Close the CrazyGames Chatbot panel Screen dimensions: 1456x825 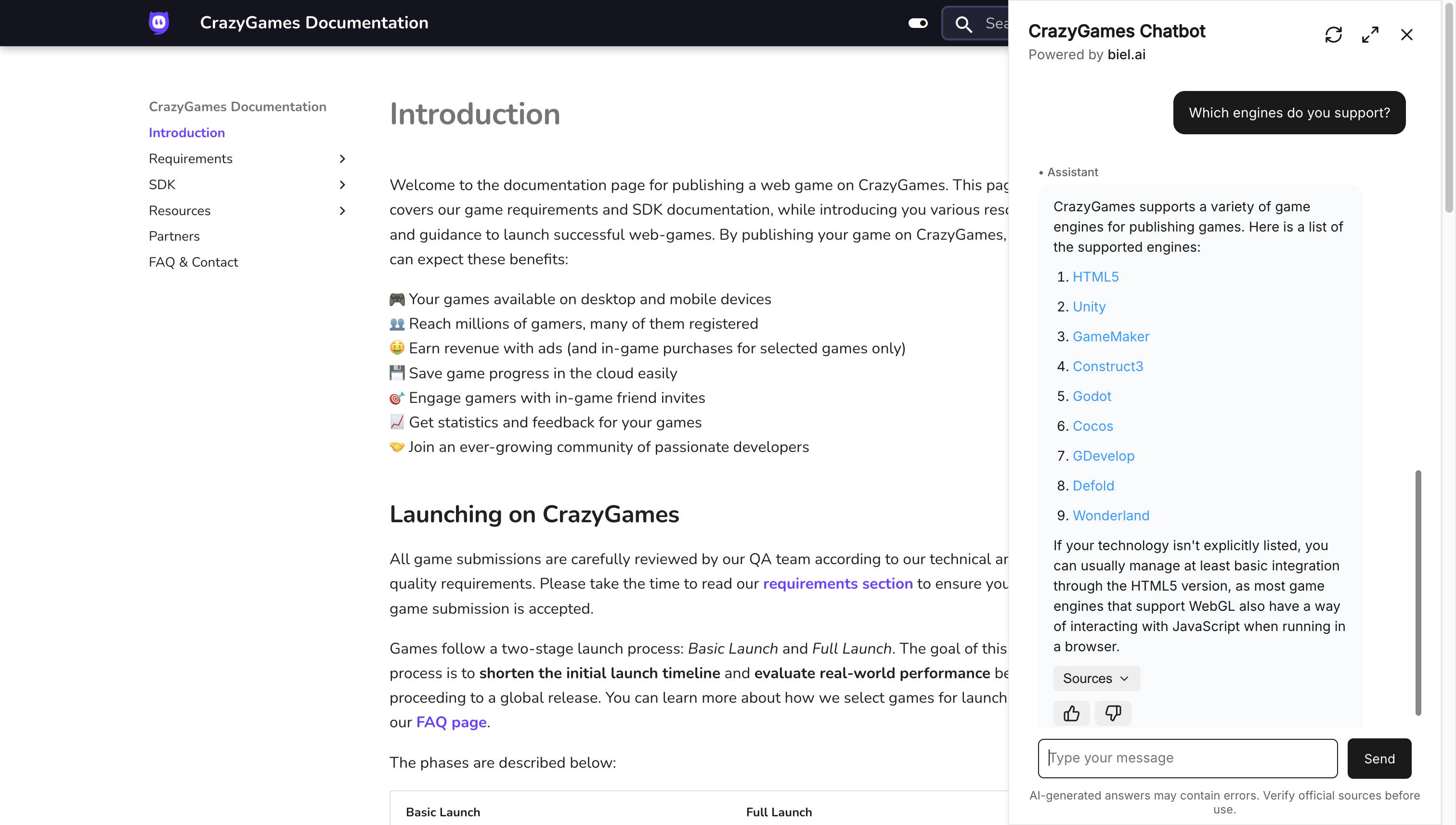point(1406,35)
